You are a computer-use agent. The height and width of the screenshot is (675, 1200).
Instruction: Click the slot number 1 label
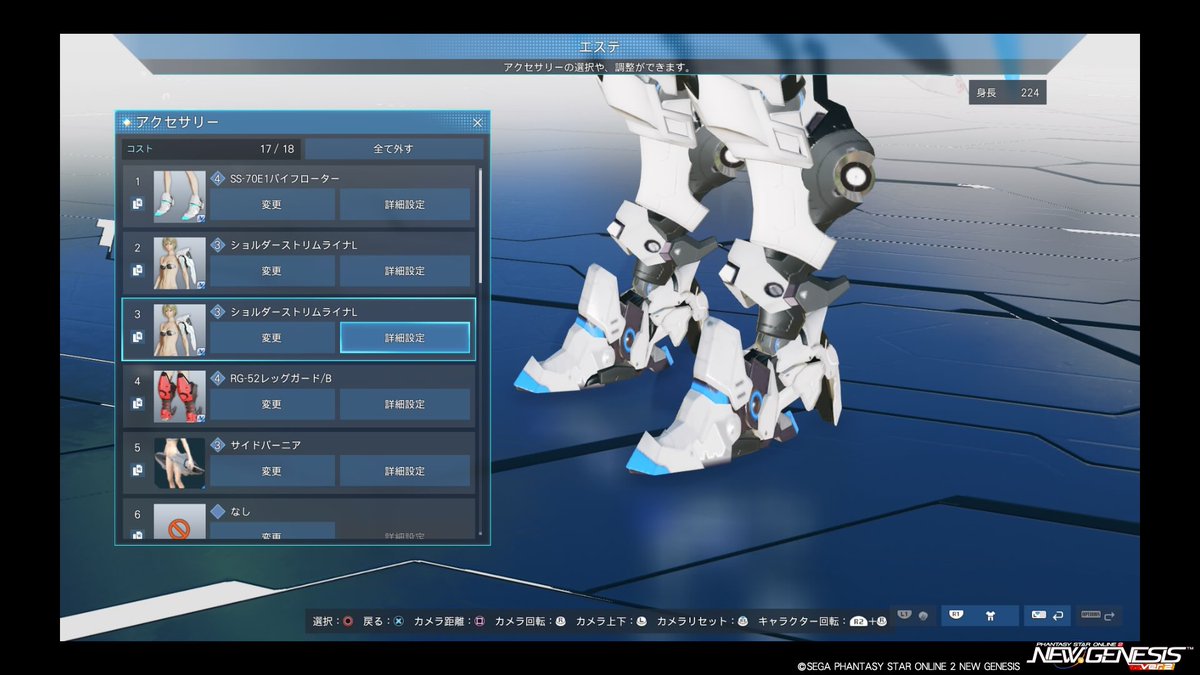pos(138,180)
